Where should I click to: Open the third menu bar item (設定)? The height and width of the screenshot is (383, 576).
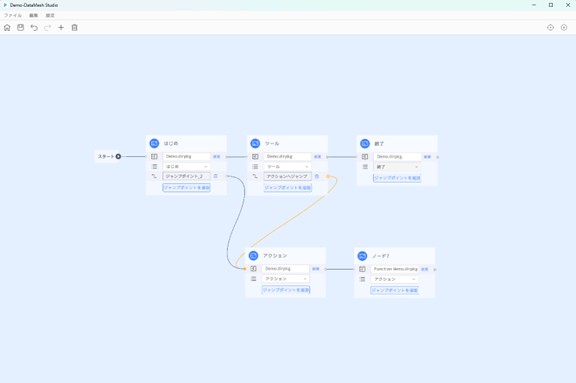tap(50, 15)
